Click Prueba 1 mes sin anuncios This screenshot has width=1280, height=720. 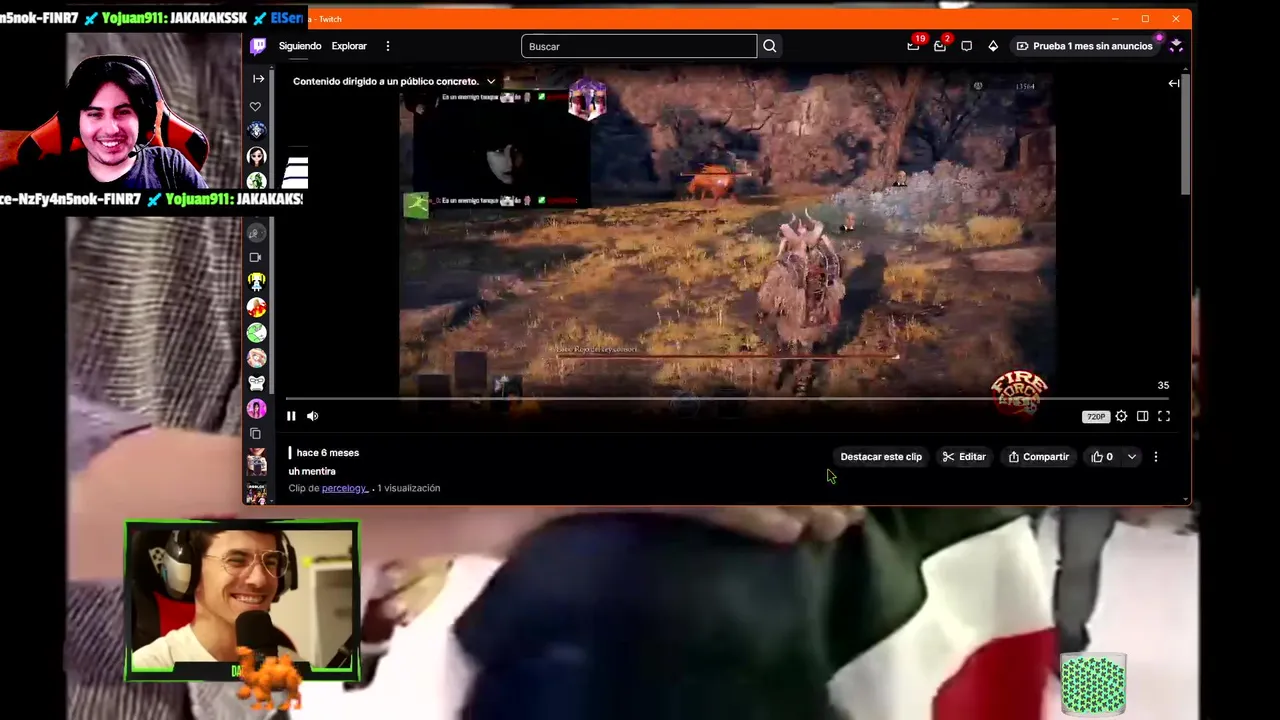(1085, 46)
